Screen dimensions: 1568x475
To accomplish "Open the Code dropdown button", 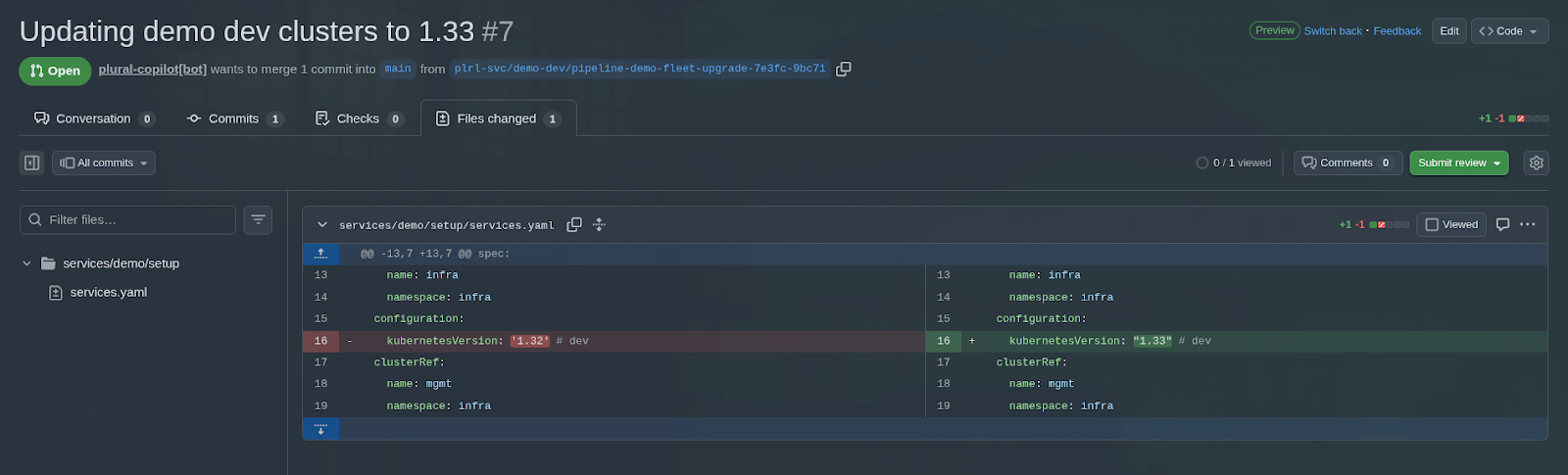I will [x=1509, y=31].
